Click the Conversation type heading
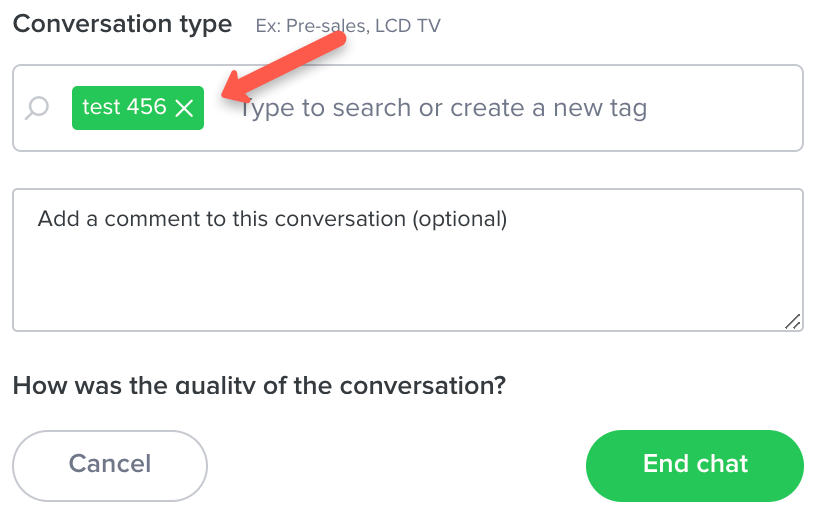Screen dimensions: 820x514 [x=122, y=25]
